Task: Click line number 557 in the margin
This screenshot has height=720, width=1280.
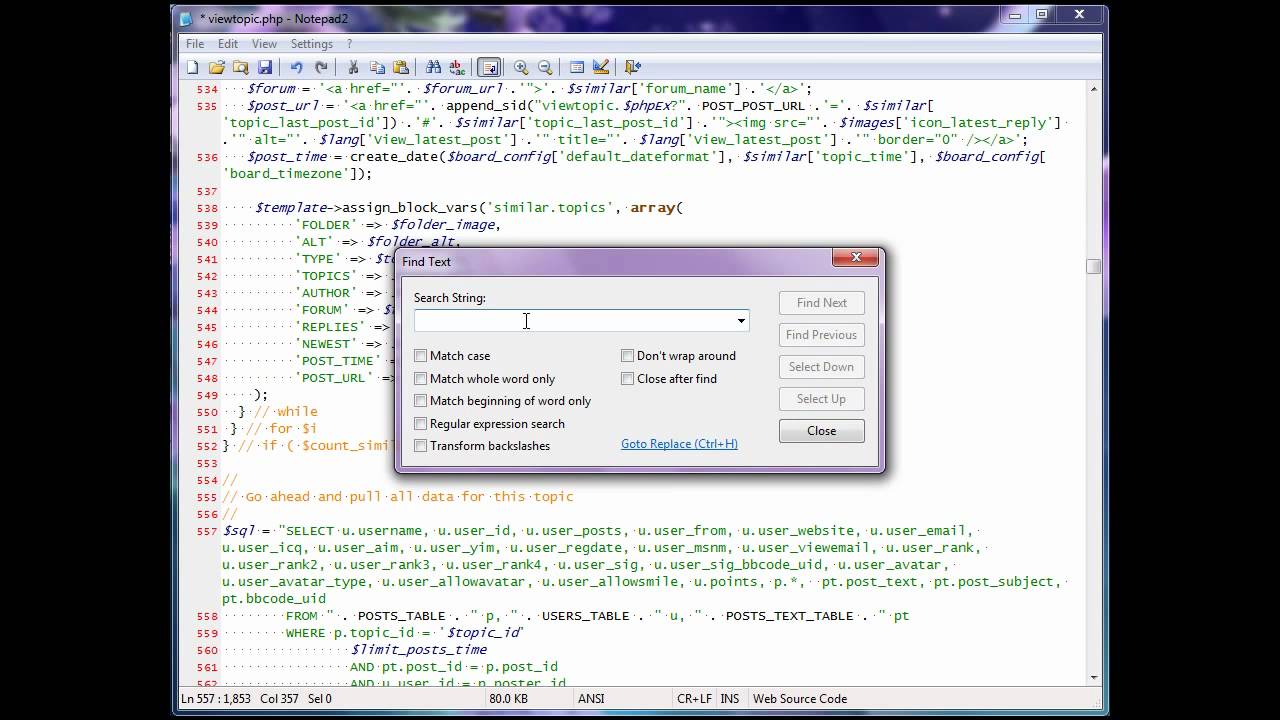Action: pyautogui.click(x=207, y=531)
